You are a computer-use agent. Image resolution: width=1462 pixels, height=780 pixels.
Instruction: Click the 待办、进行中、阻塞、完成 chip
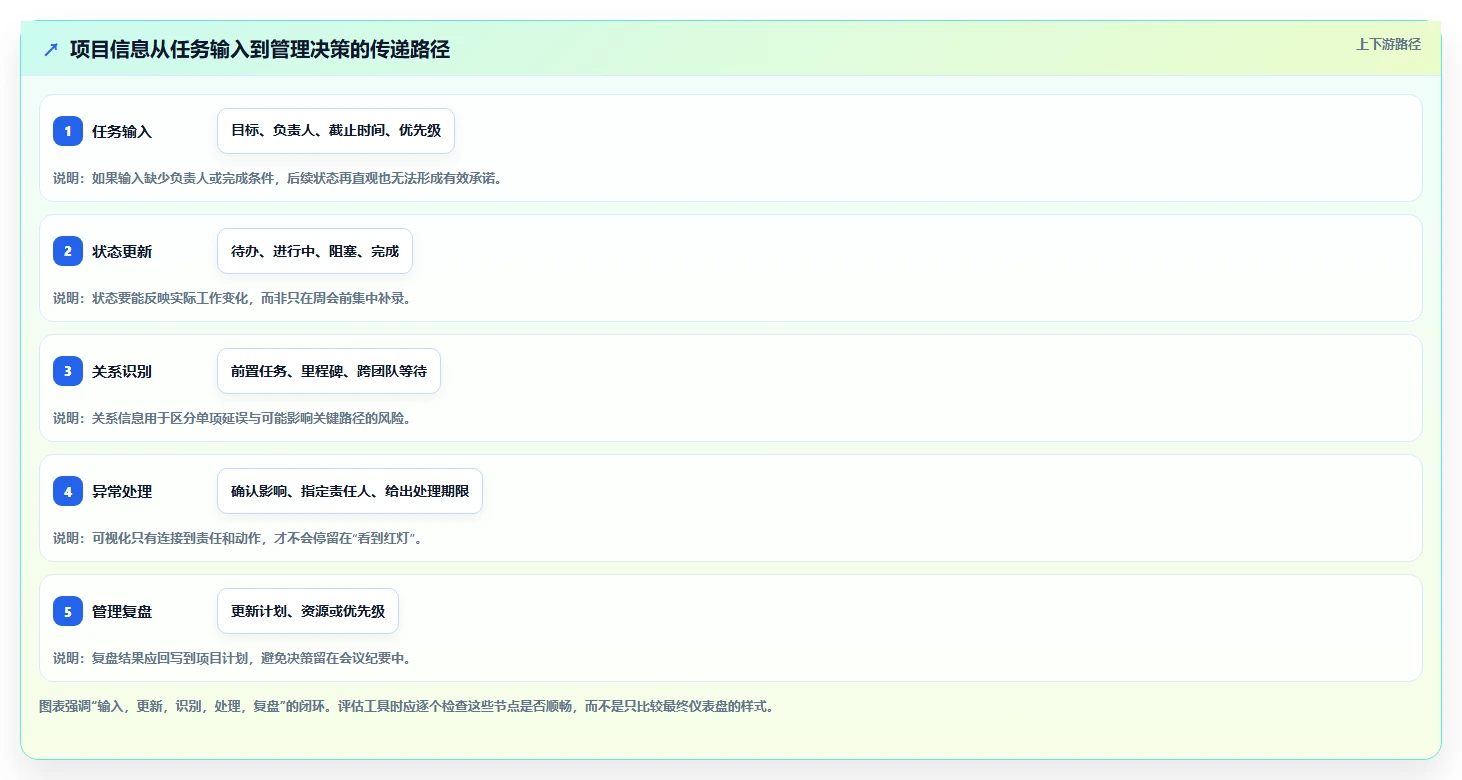point(315,251)
